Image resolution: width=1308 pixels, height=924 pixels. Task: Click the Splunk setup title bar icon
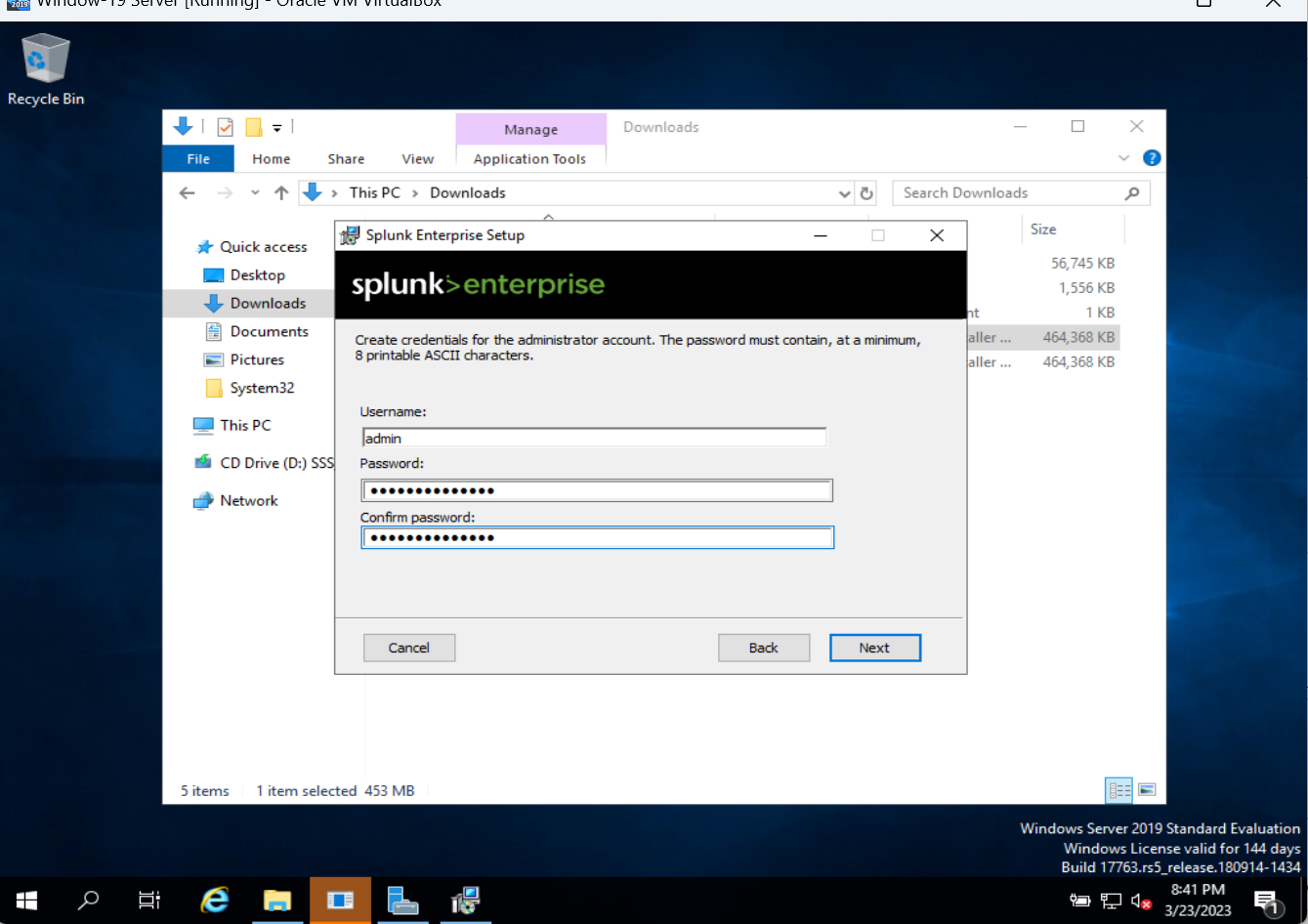coord(350,235)
